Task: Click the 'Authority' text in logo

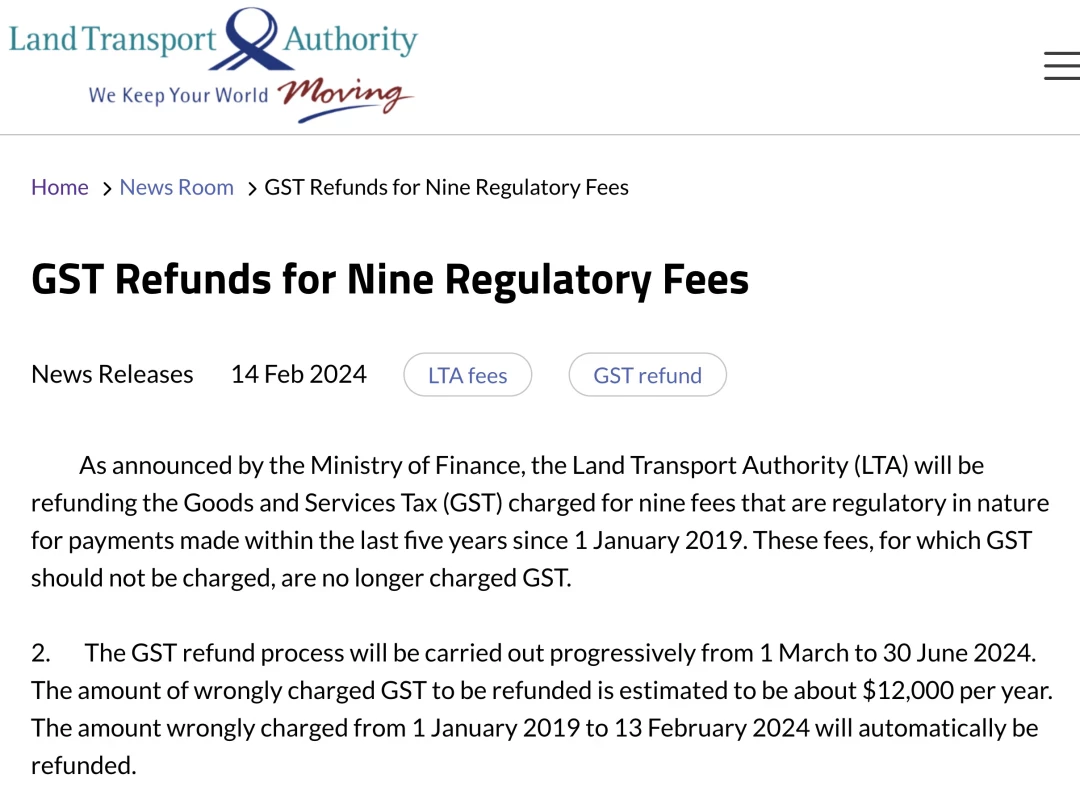Action: [x=351, y=40]
